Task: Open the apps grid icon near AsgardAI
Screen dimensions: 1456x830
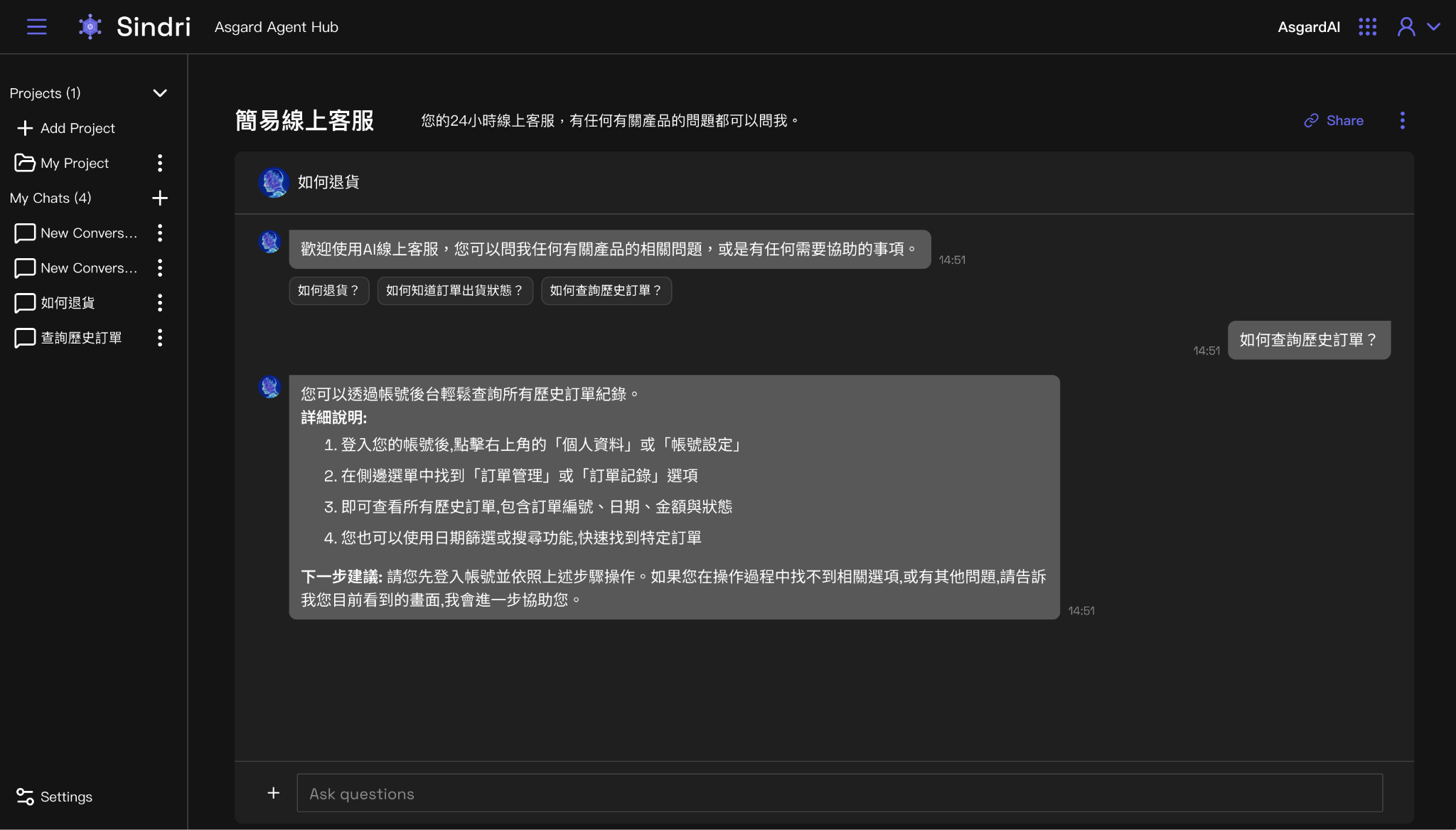Action: tap(1367, 26)
